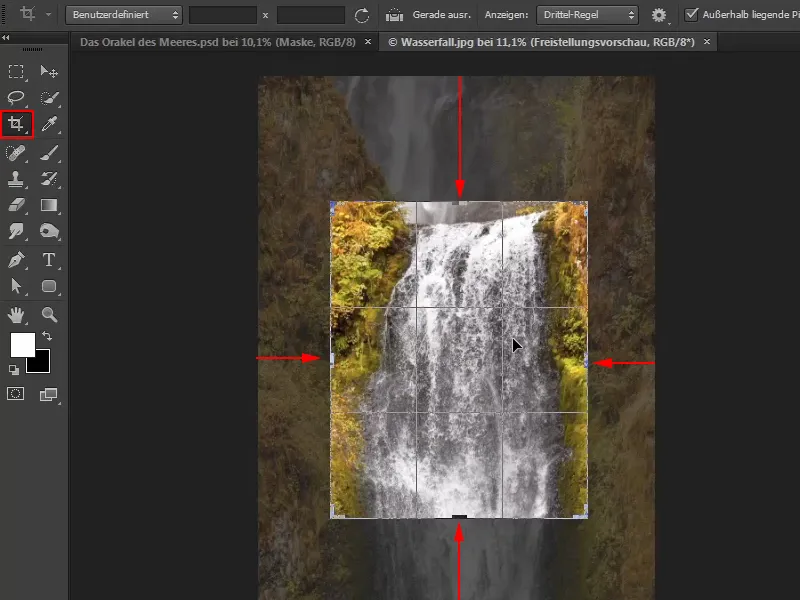The height and width of the screenshot is (600, 800).
Task: Select the Gradient tool
Action: [49, 205]
